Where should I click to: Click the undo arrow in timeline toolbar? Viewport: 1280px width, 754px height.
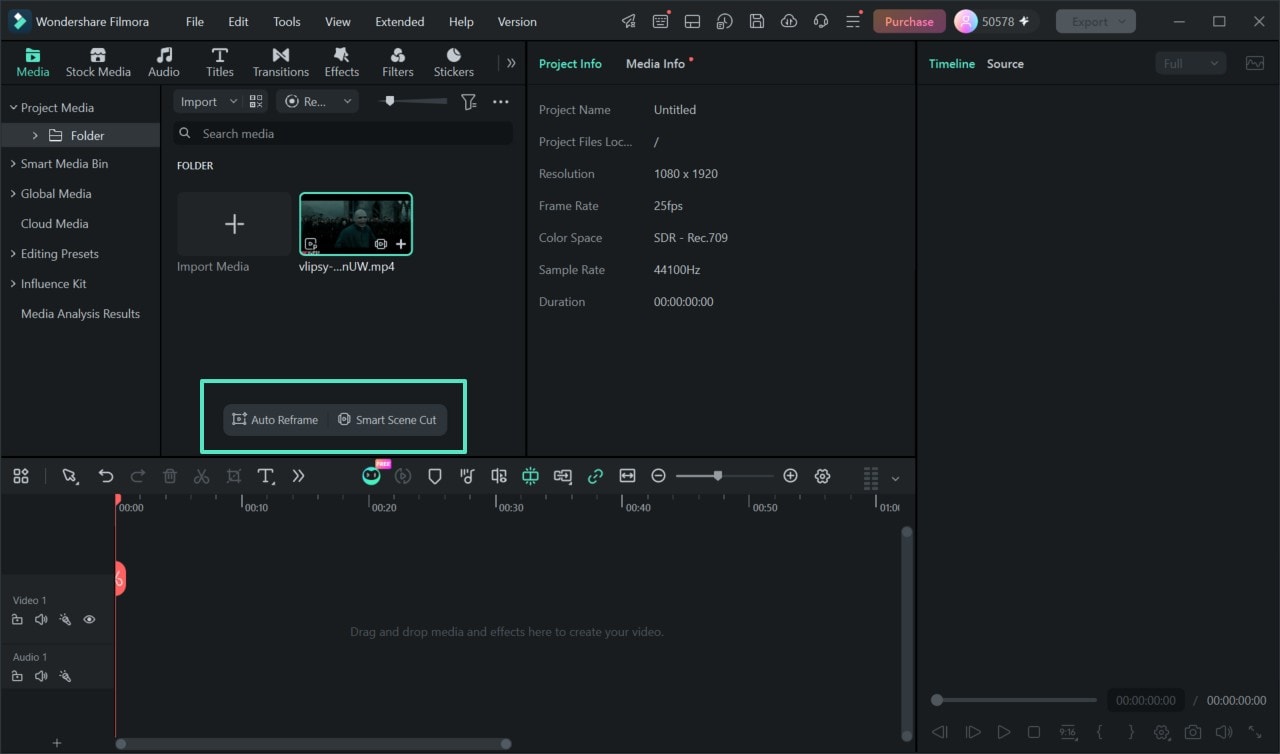click(106, 477)
